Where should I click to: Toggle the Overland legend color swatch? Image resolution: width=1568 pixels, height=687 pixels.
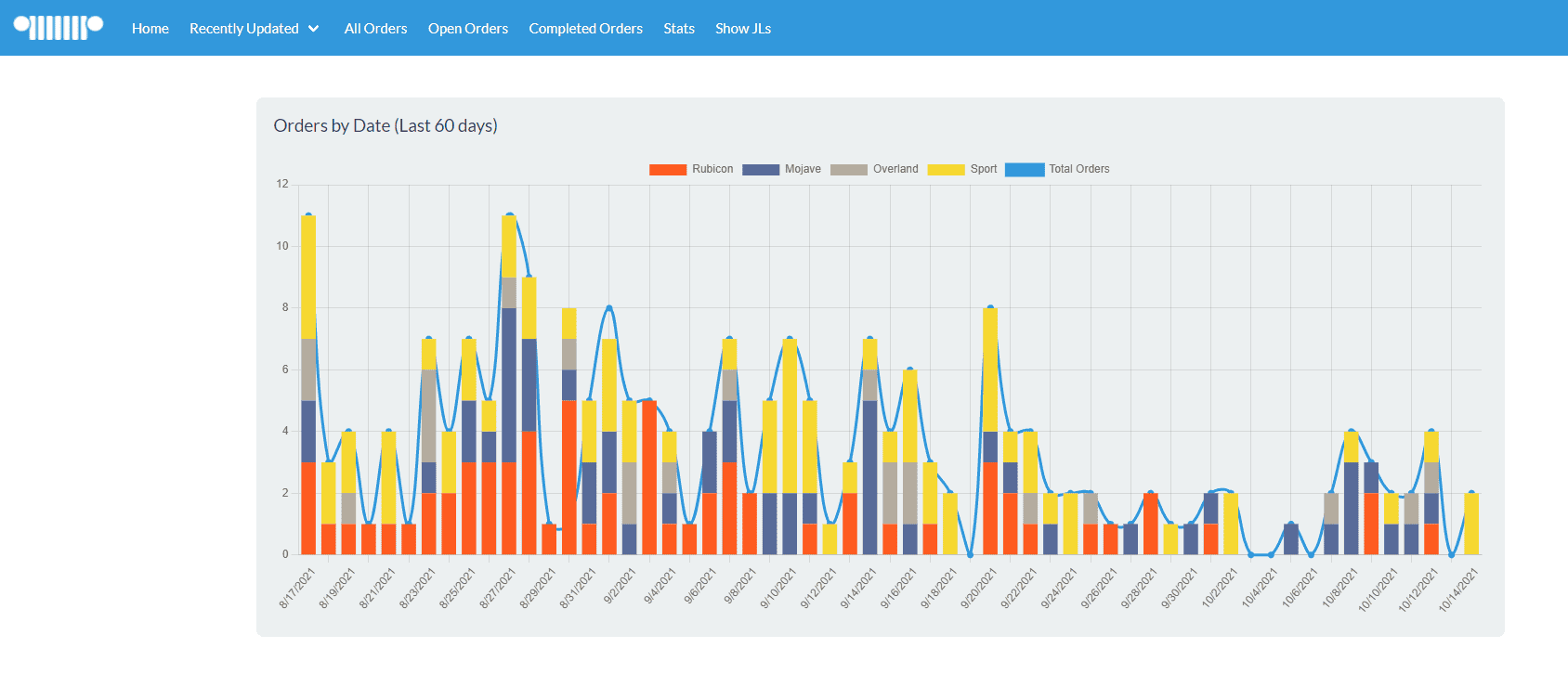click(849, 170)
